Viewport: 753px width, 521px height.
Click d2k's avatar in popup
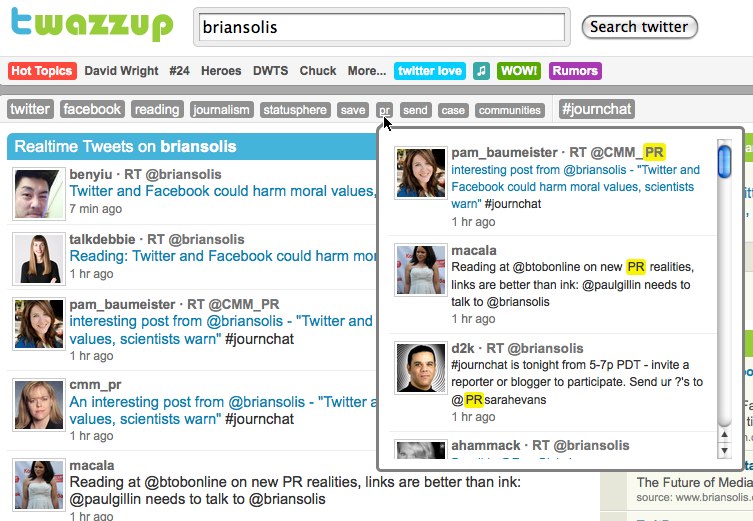tap(421, 368)
